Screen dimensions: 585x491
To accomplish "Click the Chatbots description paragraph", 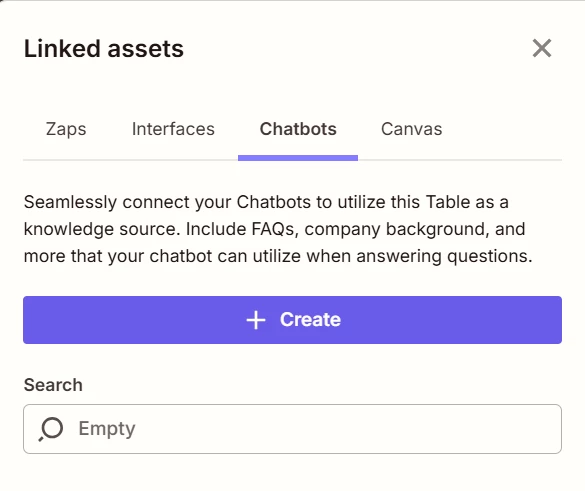I will point(278,229).
